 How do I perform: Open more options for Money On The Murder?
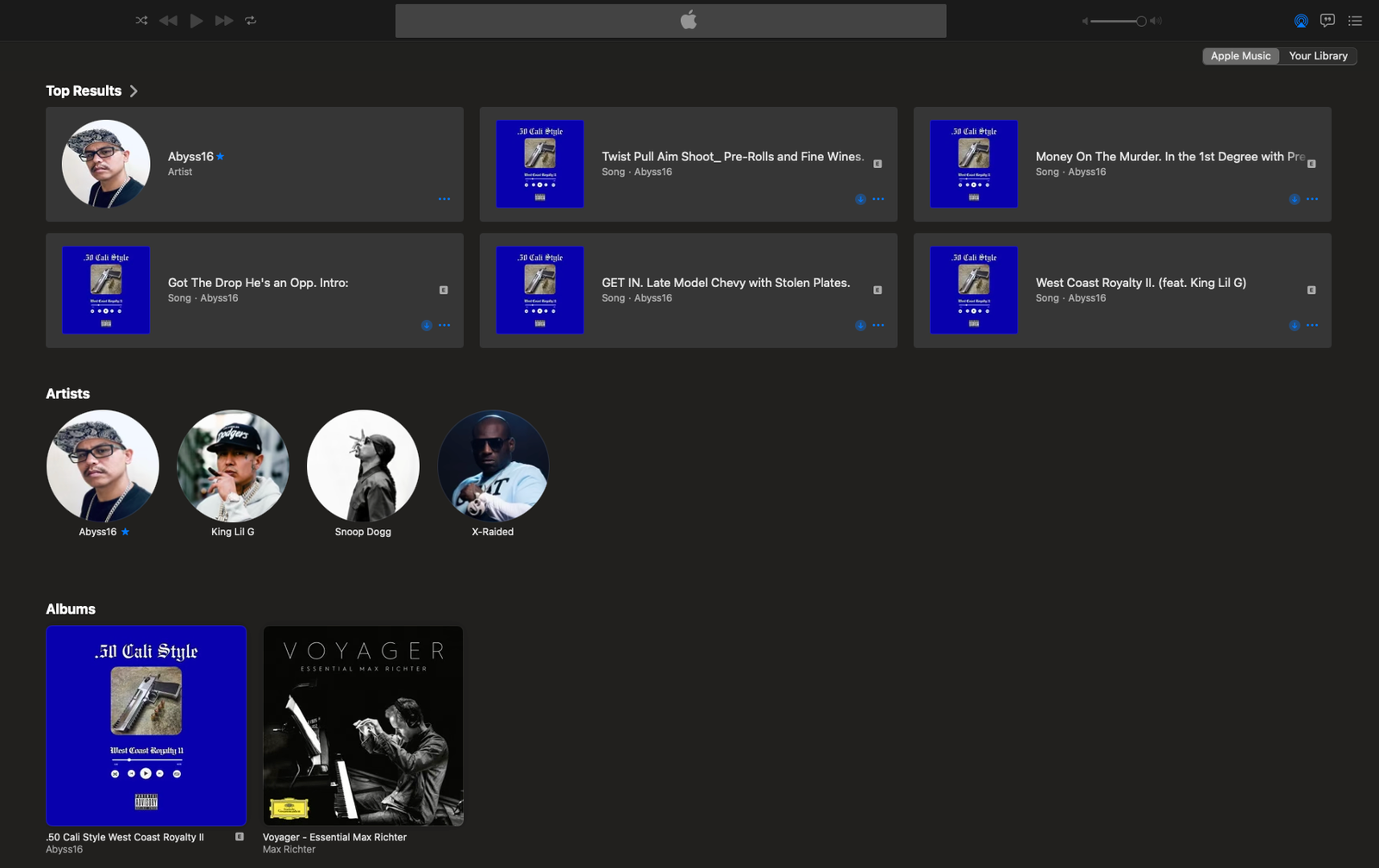point(1312,199)
